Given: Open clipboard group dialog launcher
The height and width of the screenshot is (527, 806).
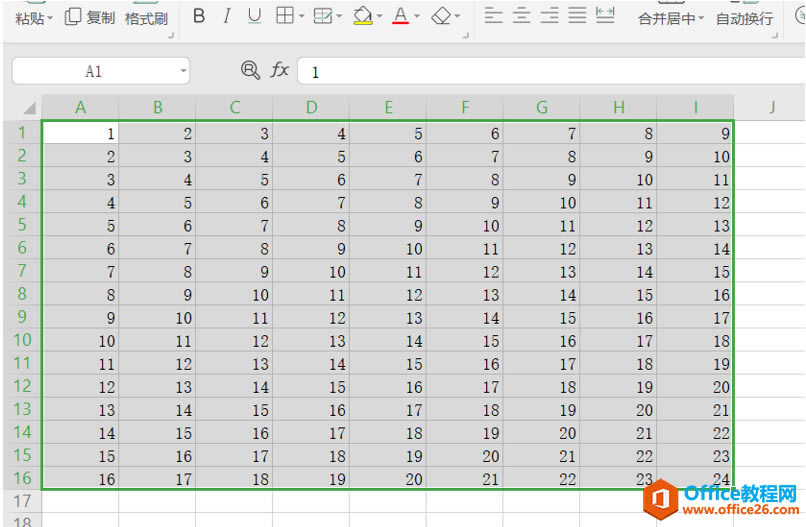Looking at the screenshot, I should pyautogui.click(x=171, y=35).
